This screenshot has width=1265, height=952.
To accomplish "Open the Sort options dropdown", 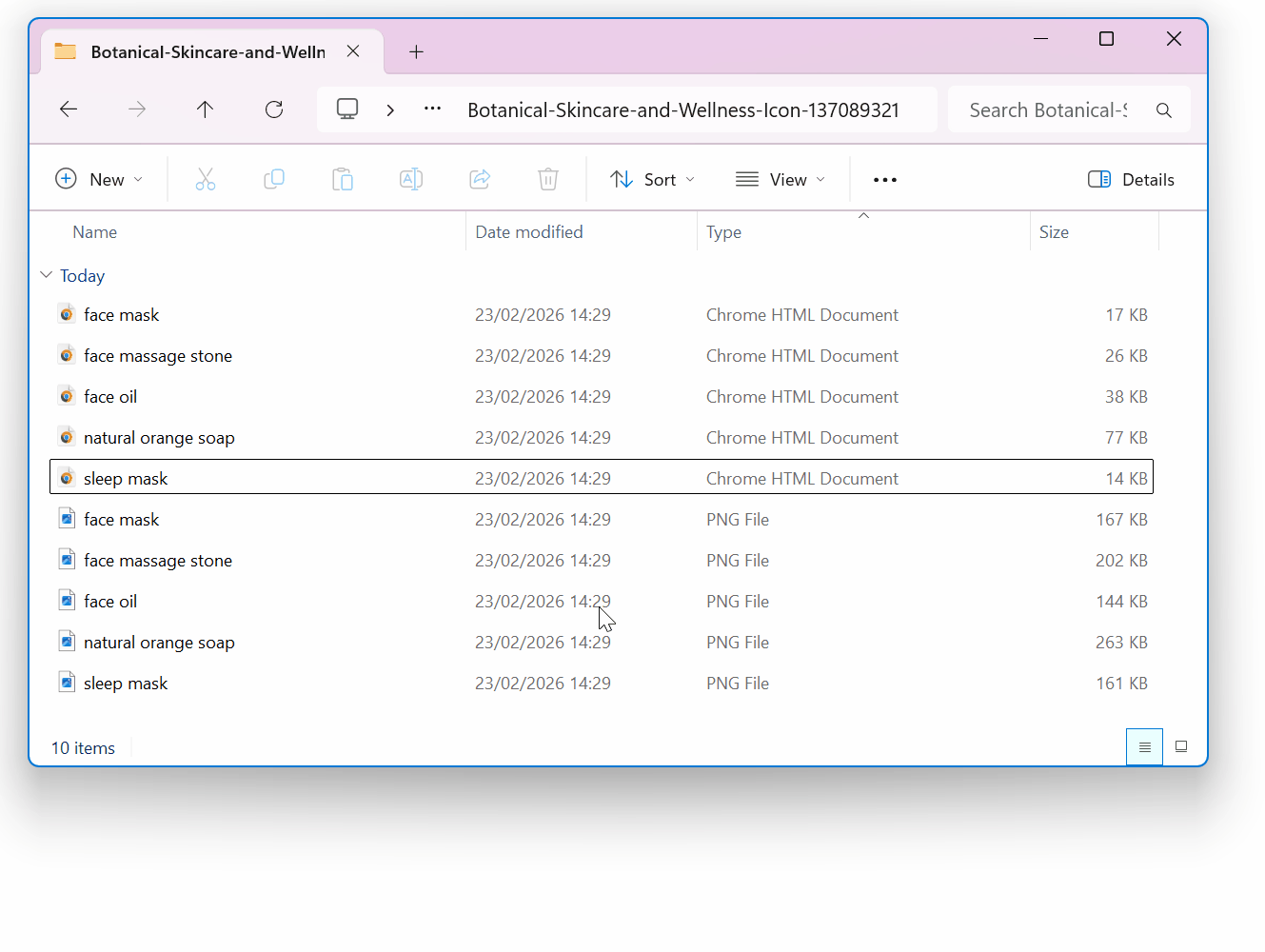I will 652,179.
